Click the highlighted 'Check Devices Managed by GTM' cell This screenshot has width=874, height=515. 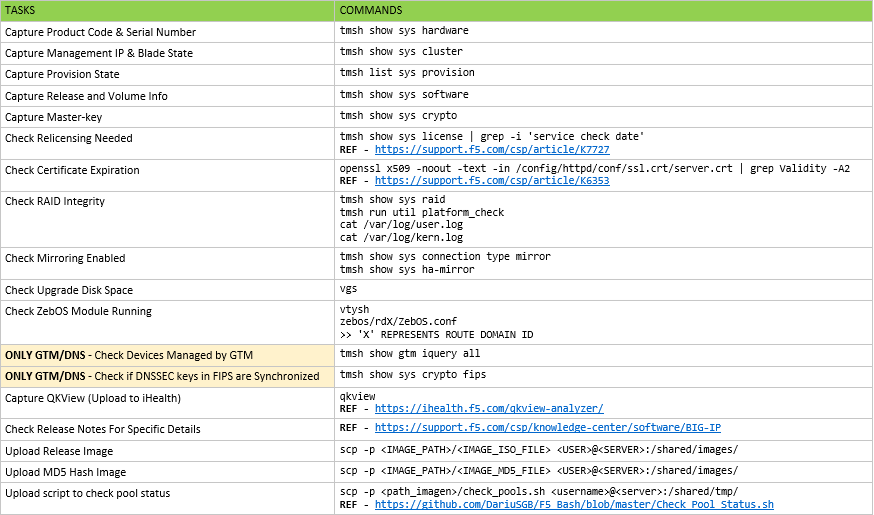[x=167, y=354]
